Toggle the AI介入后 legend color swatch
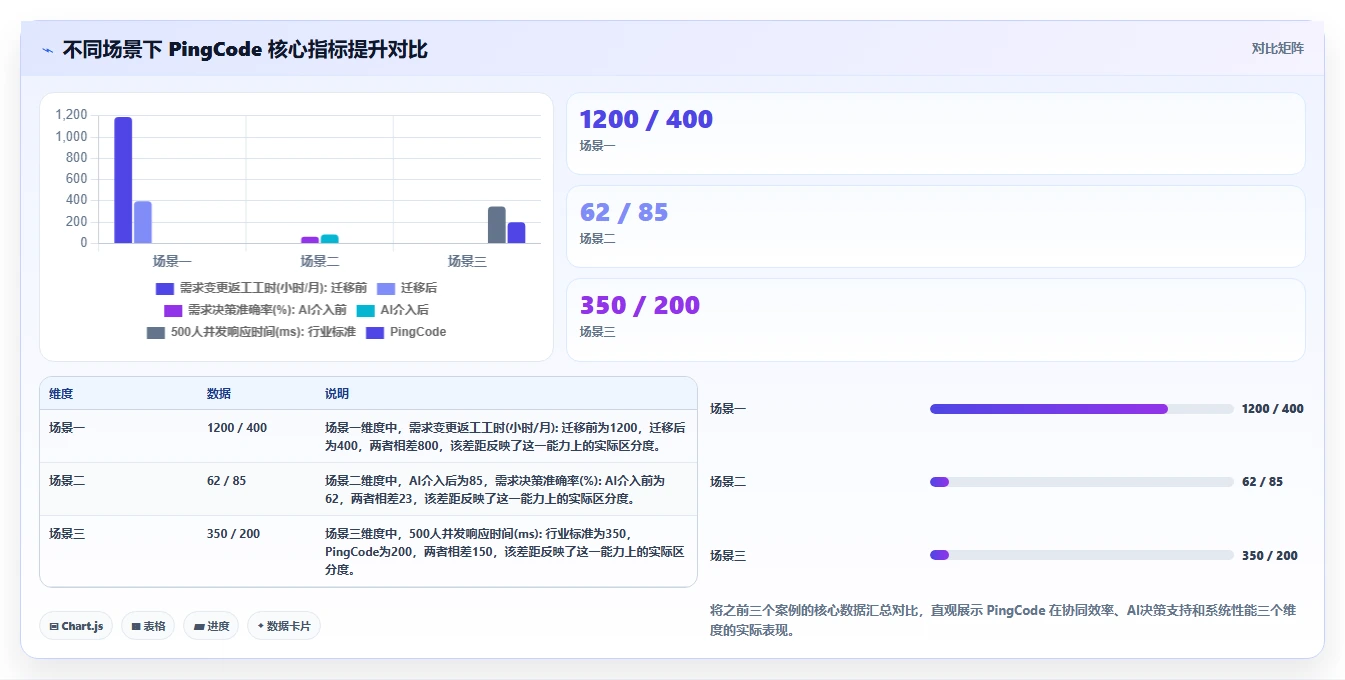 point(366,310)
